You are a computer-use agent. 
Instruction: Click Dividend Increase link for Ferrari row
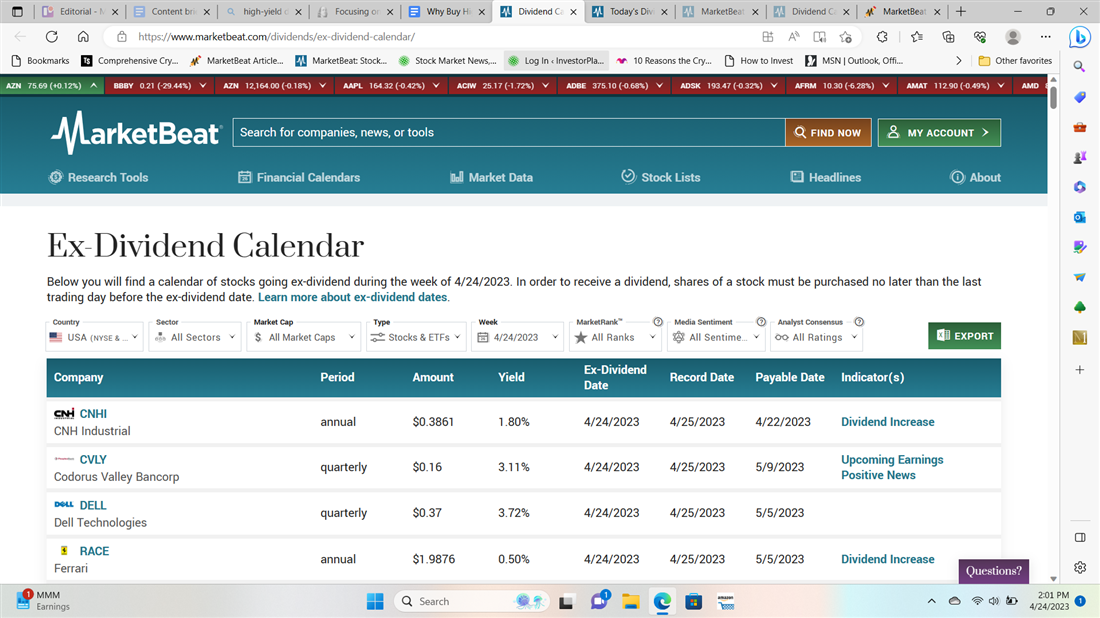point(887,559)
